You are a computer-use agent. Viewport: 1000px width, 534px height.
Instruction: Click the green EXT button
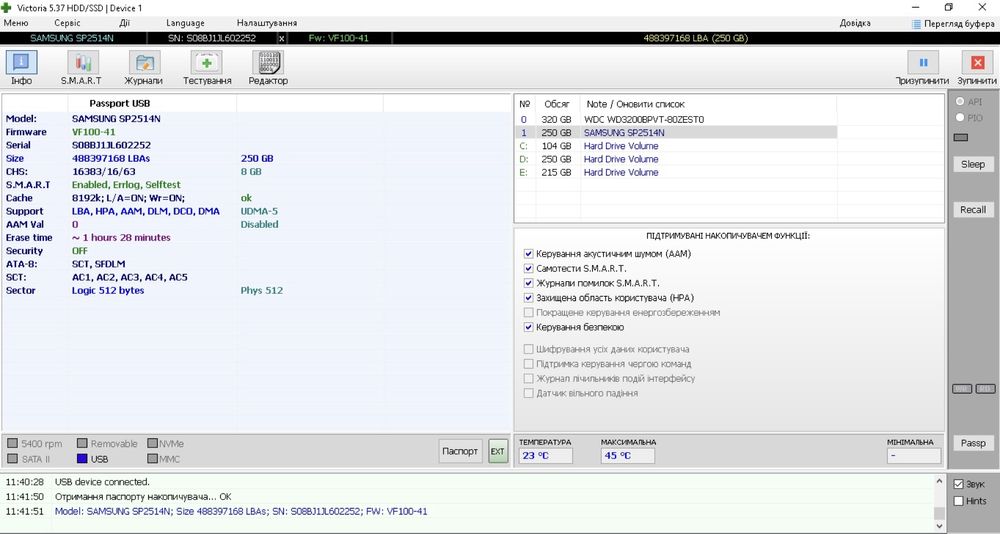[x=497, y=451]
